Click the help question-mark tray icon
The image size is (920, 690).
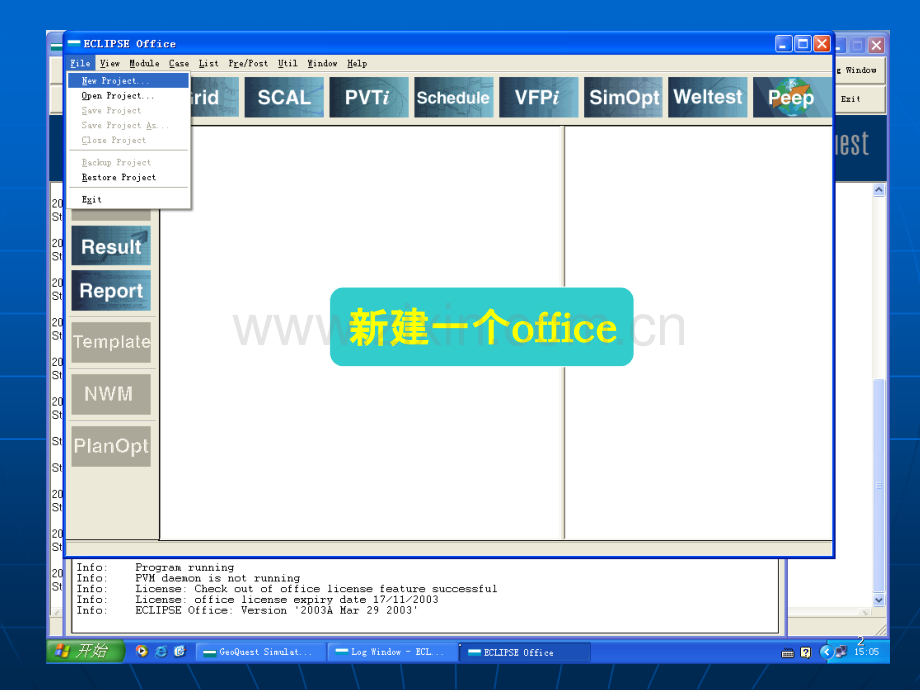pyautogui.click(x=806, y=652)
